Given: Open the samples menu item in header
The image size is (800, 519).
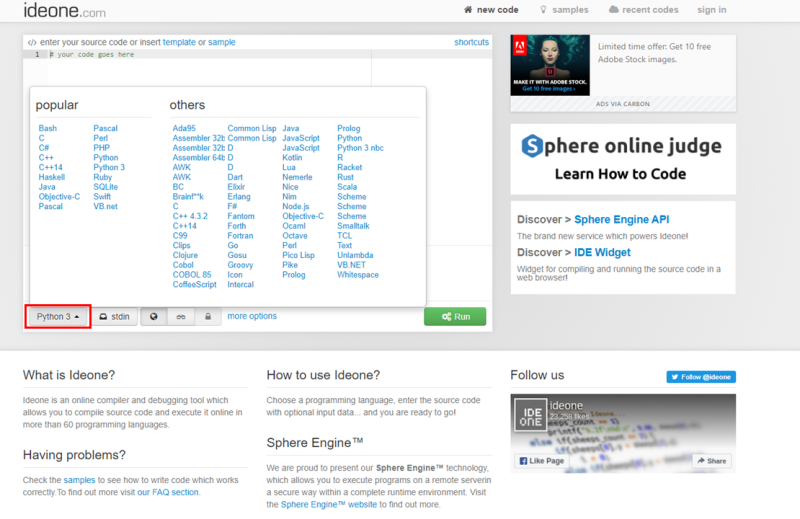Looking at the screenshot, I should click(564, 10).
